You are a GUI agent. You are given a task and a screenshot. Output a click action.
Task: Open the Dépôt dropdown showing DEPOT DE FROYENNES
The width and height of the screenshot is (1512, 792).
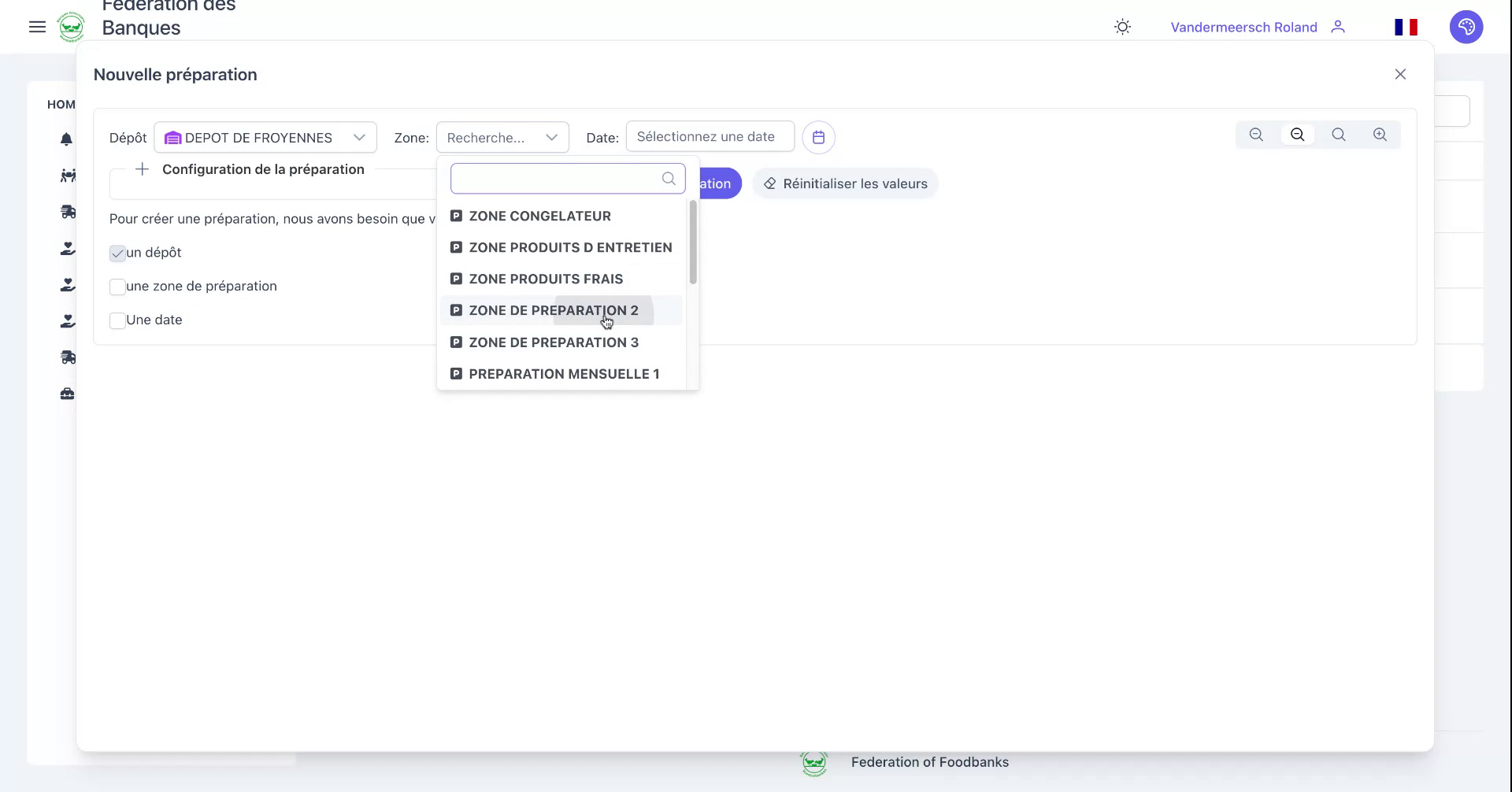[x=265, y=137]
